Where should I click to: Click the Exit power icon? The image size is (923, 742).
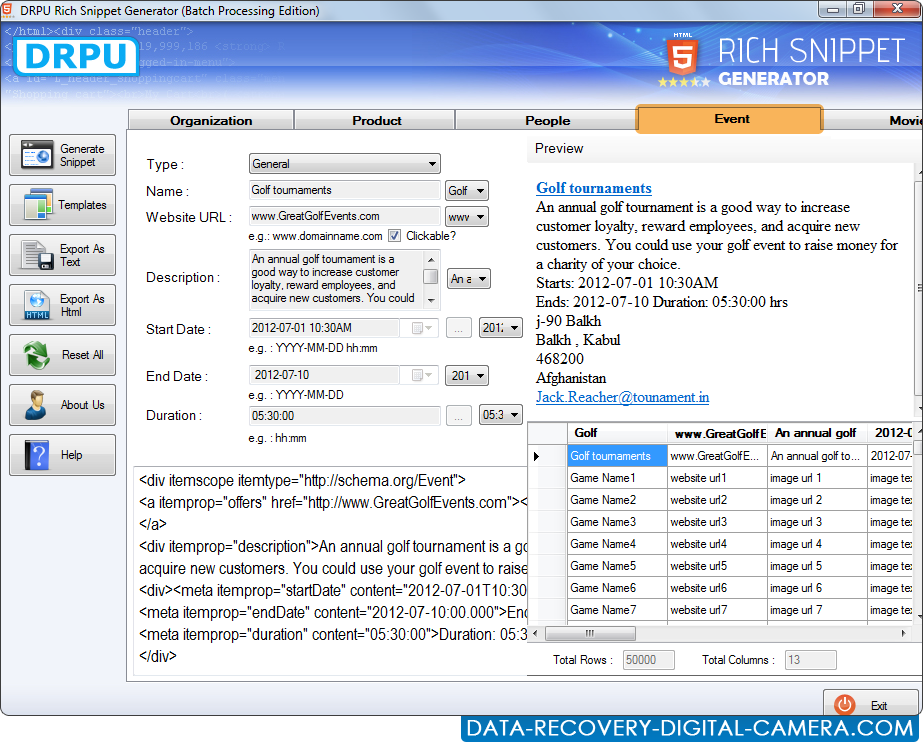click(844, 705)
